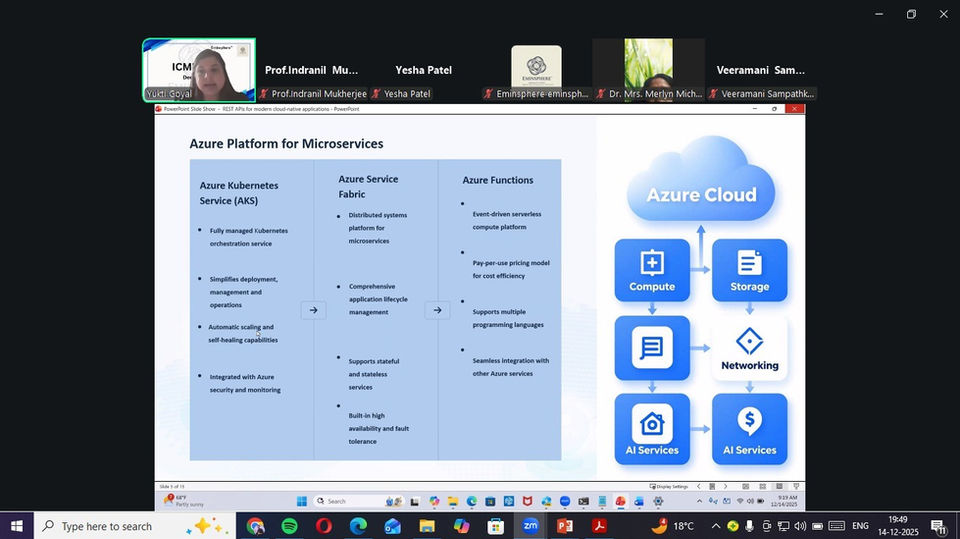Viewport: 960px width, 539px height.
Task: Select Veeramani Sampathk's participant tile
Action: click(761, 70)
